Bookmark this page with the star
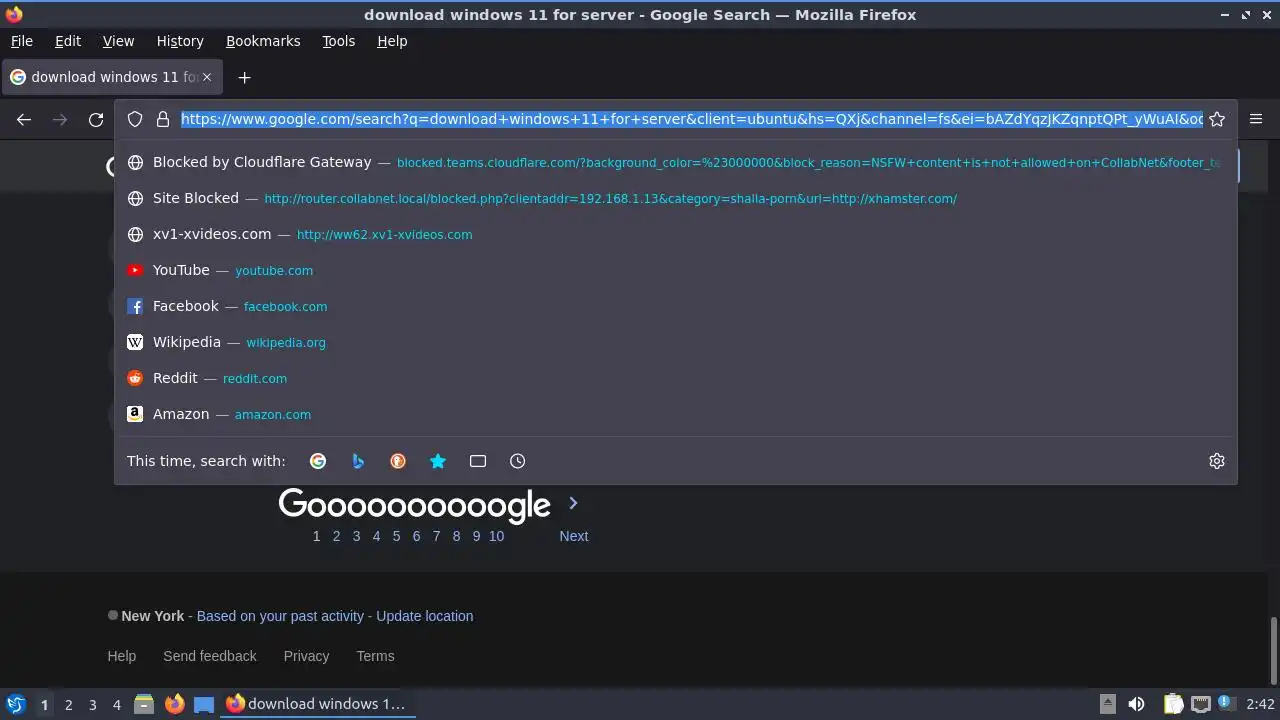Viewport: 1280px width, 720px height. [1217, 119]
